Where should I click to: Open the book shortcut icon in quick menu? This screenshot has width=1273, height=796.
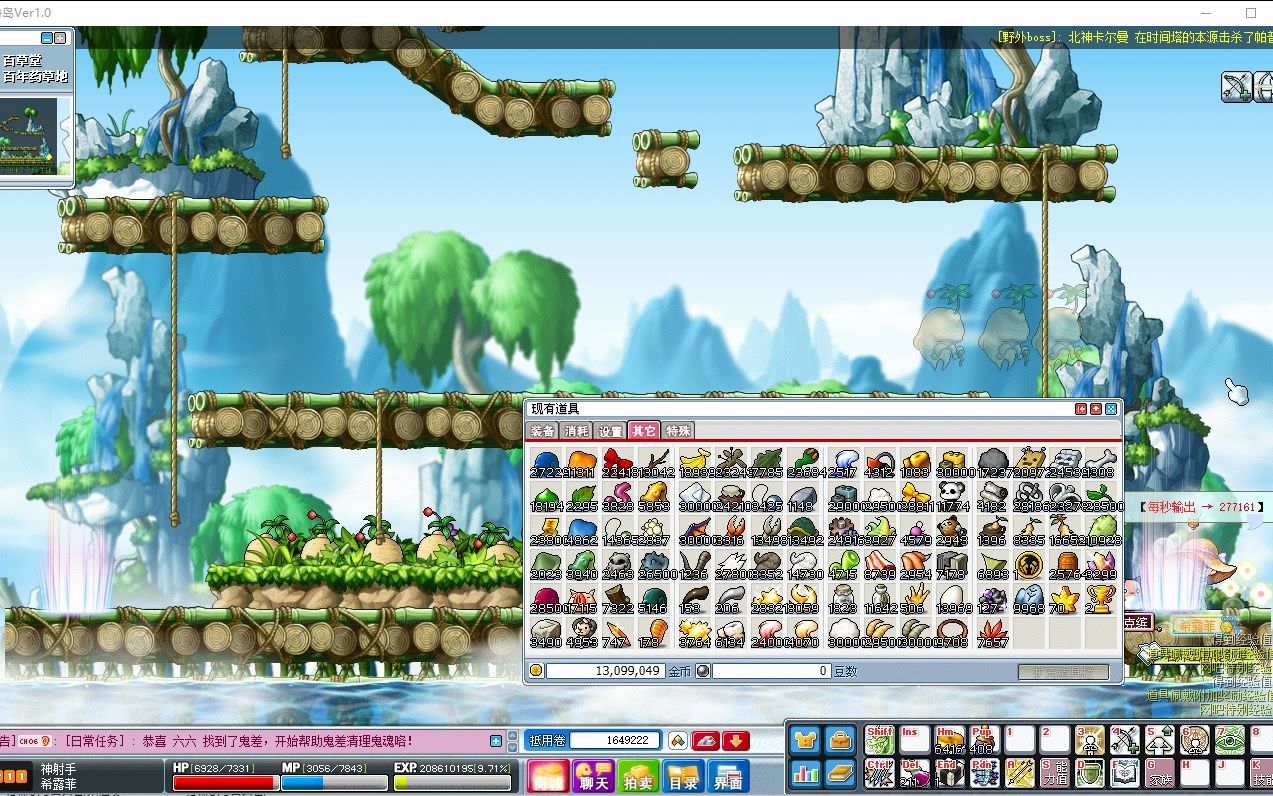pos(840,773)
